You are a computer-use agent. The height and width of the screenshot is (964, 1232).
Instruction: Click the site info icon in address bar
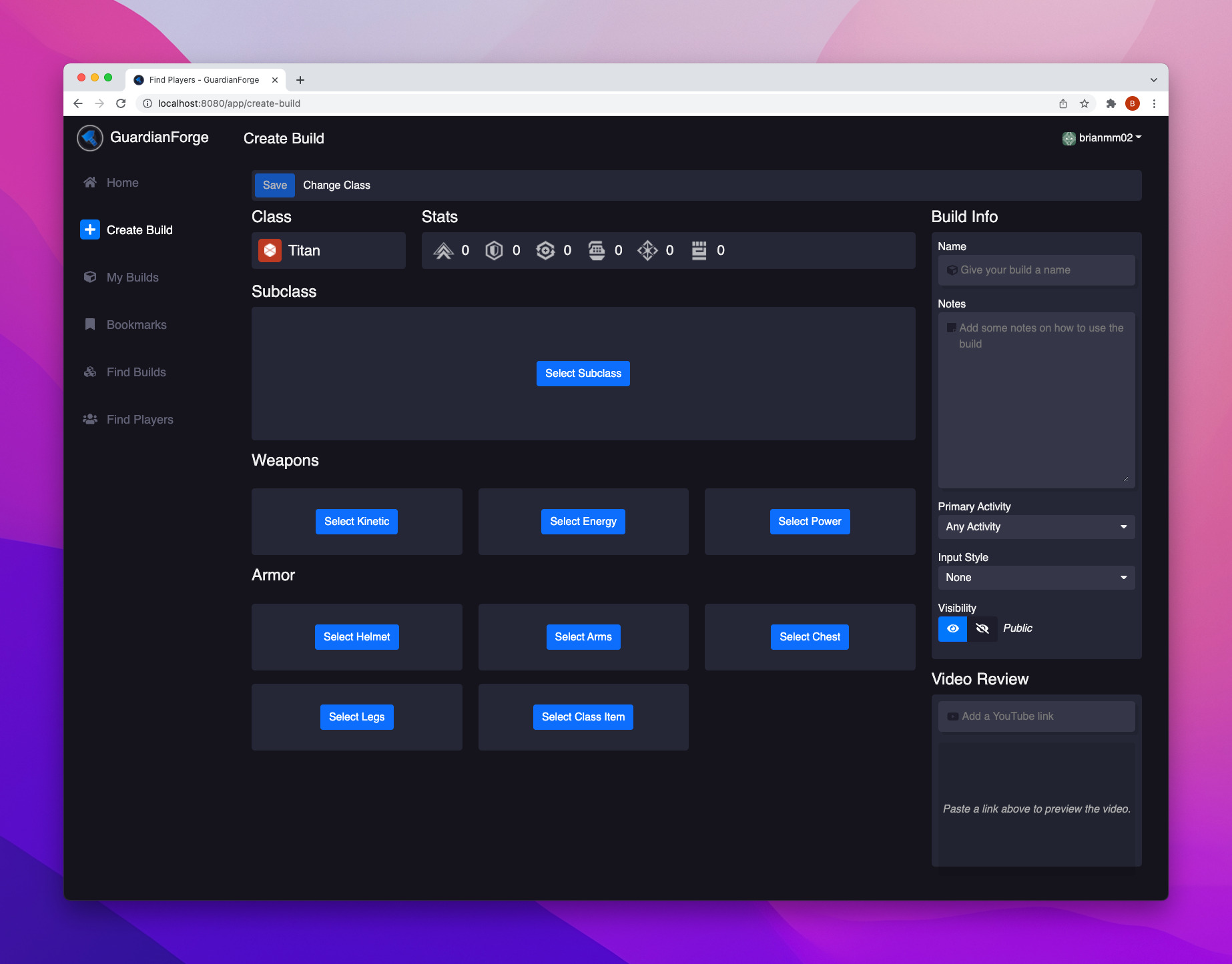coord(147,103)
